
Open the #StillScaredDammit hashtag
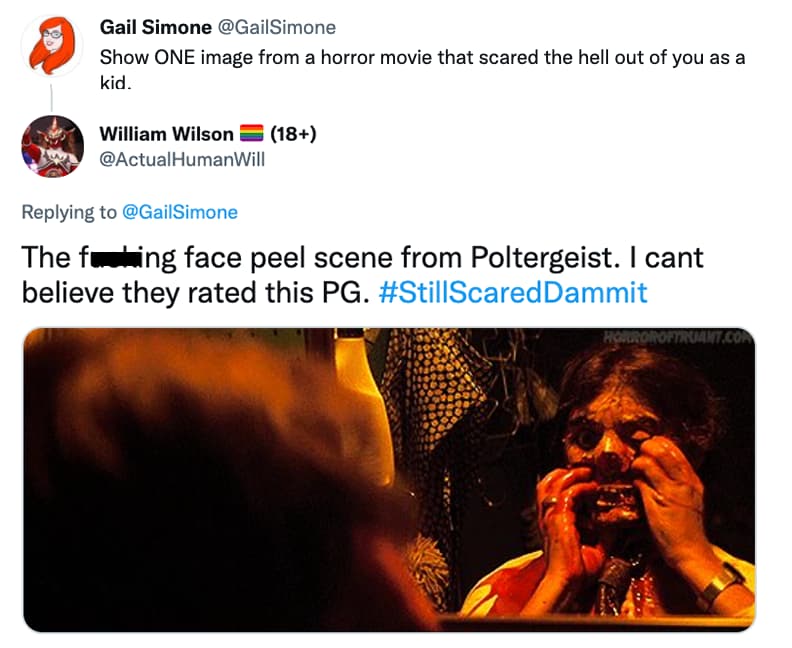pyautogui.click(x=514, y=293)
